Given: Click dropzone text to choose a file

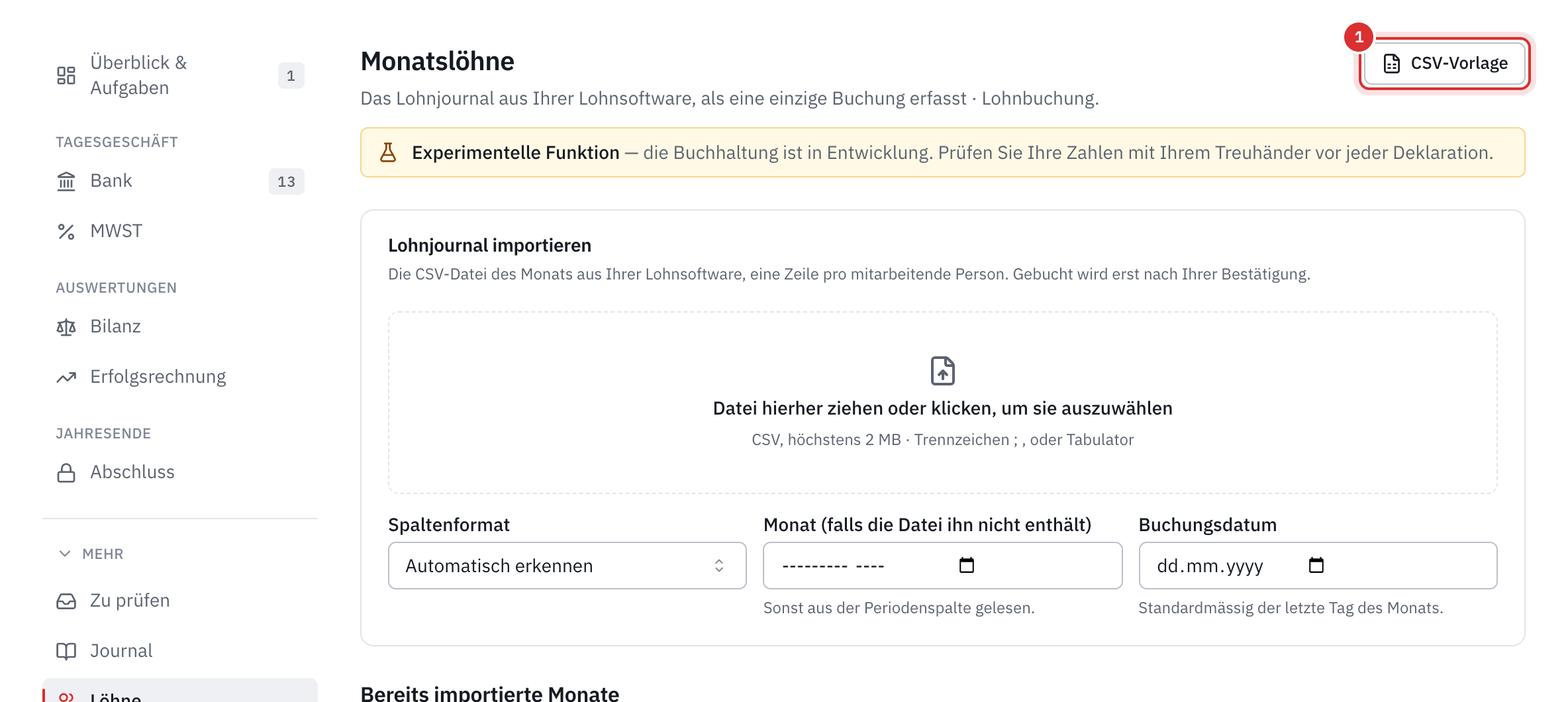Looking at the screenshot, I should (x=943, y=408).
